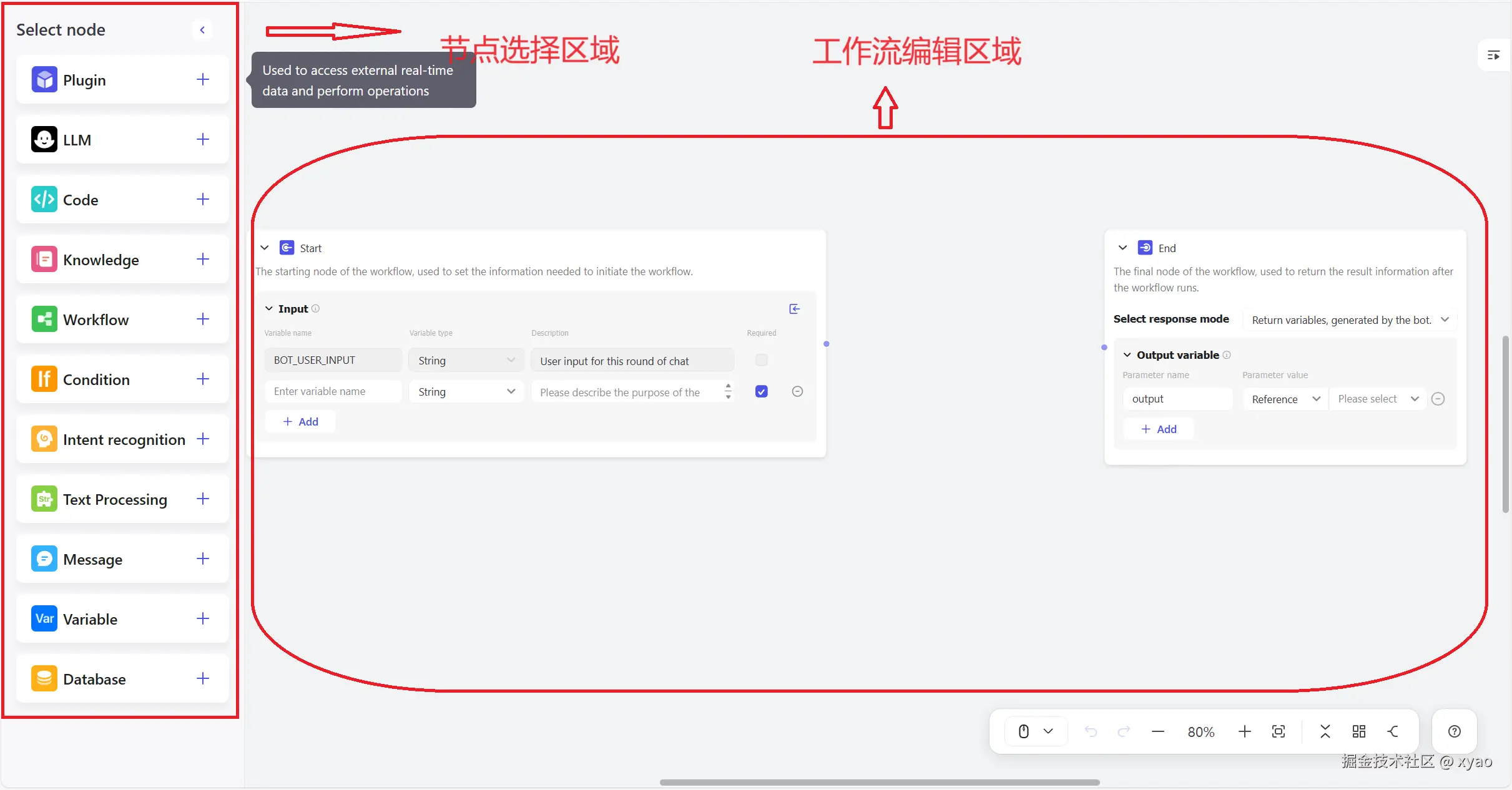Click Add in the Output variable section
Screen dimensions: 1512x790
(x=1158, y=429)
